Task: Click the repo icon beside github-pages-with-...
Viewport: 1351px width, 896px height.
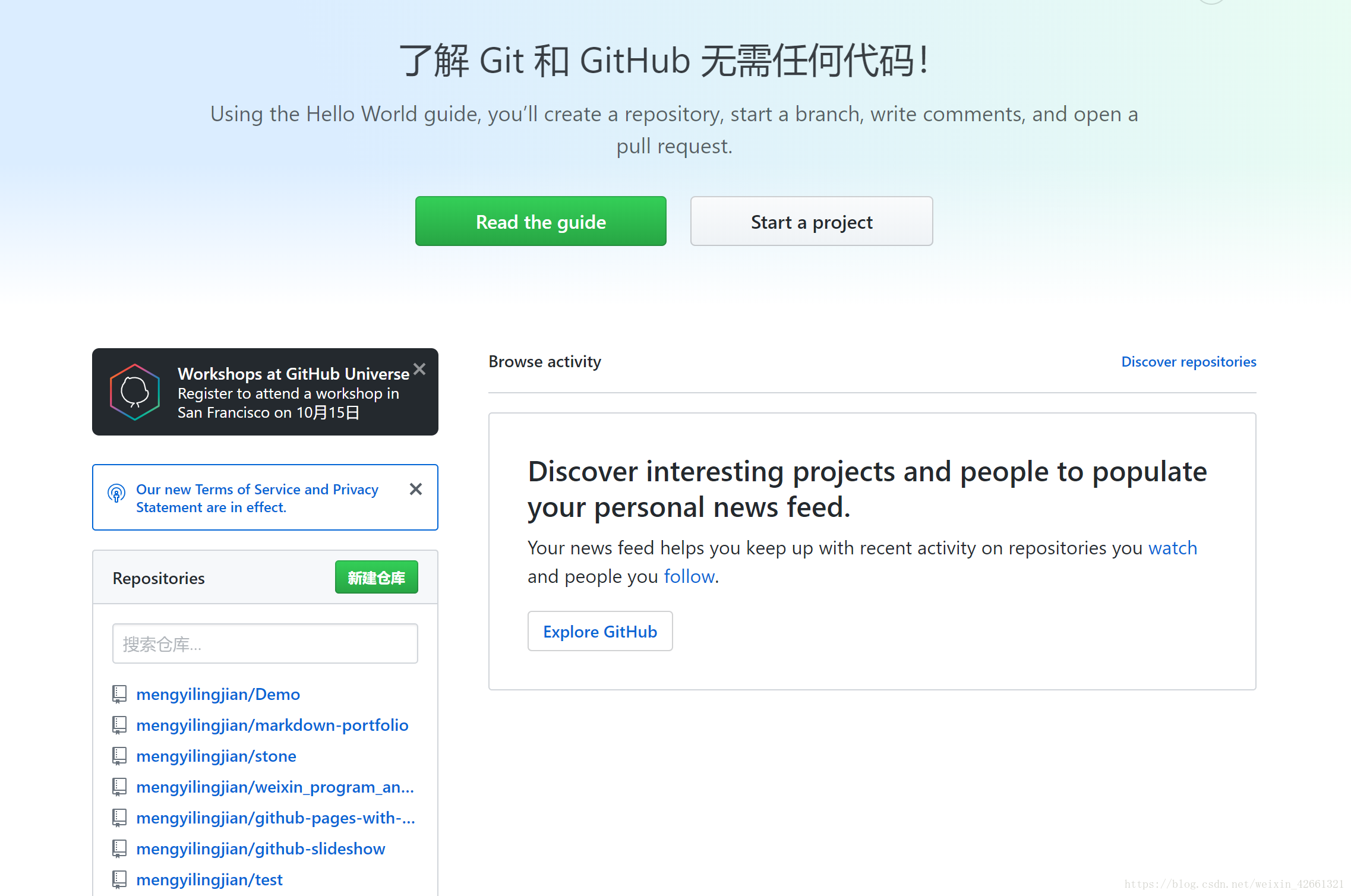Action: click(x=119, y=818)
